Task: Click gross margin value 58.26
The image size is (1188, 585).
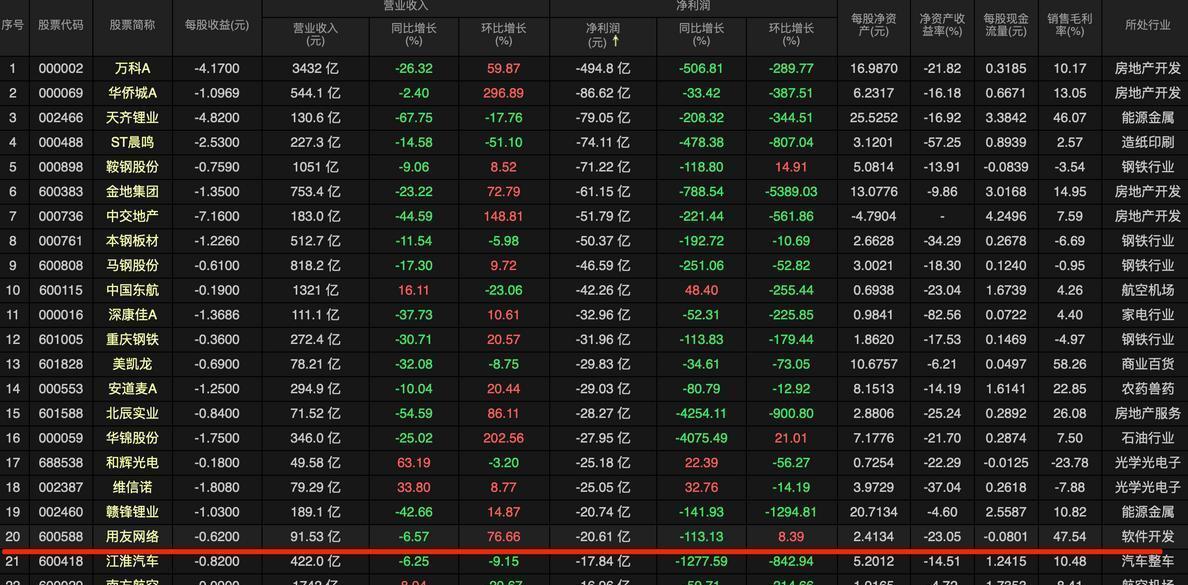Action: pos(1069,364)
